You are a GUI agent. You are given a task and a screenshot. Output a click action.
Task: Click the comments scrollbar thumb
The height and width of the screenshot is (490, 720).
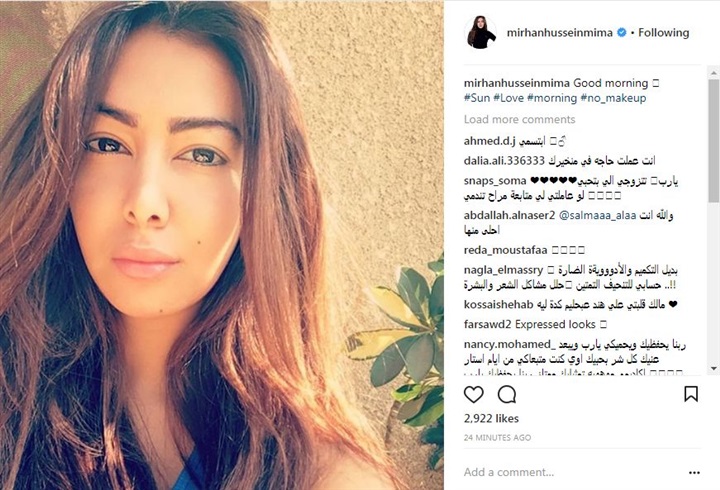[714, 140]
